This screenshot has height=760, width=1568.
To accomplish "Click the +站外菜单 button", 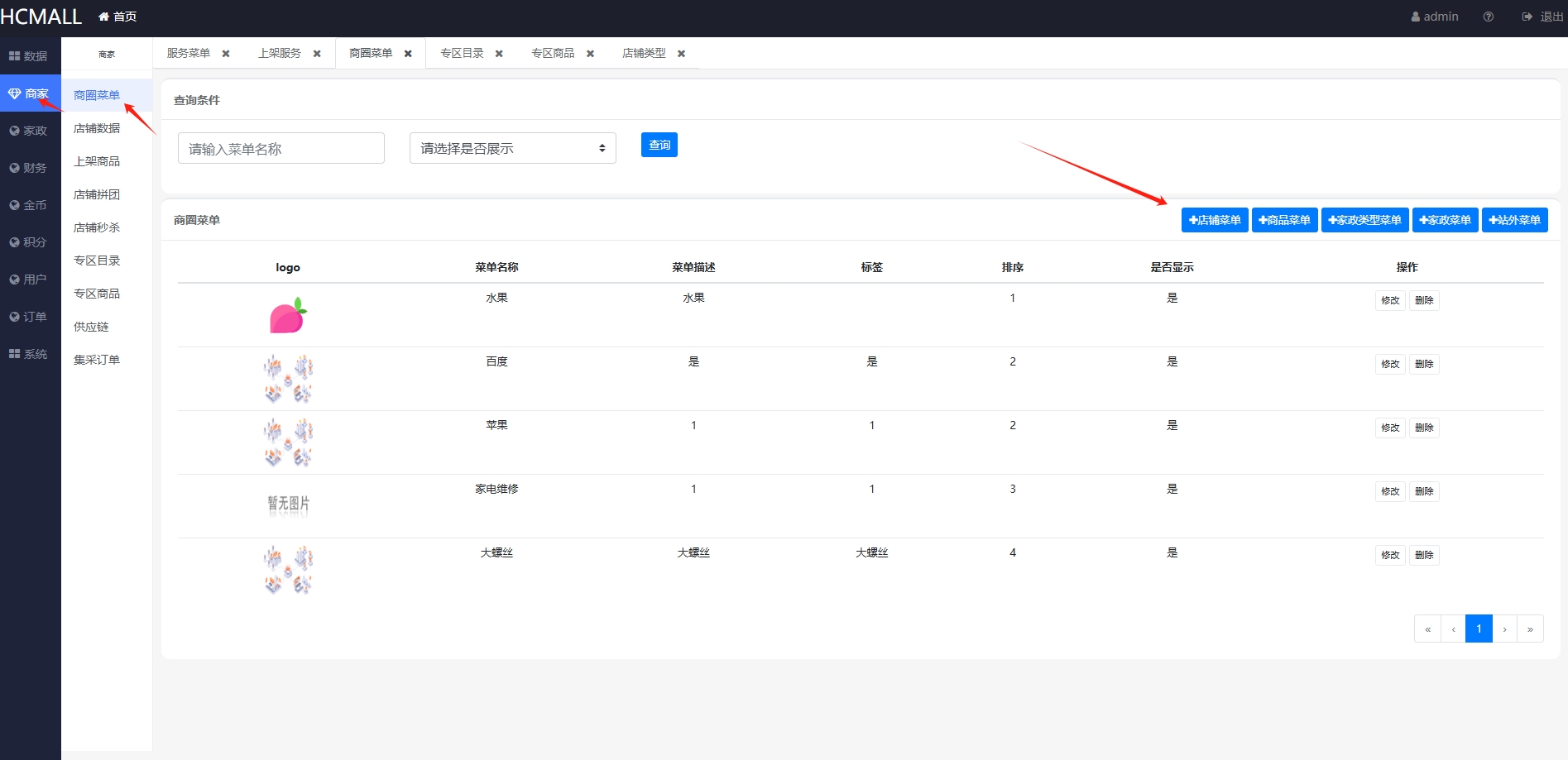I will click(1514, 220).
